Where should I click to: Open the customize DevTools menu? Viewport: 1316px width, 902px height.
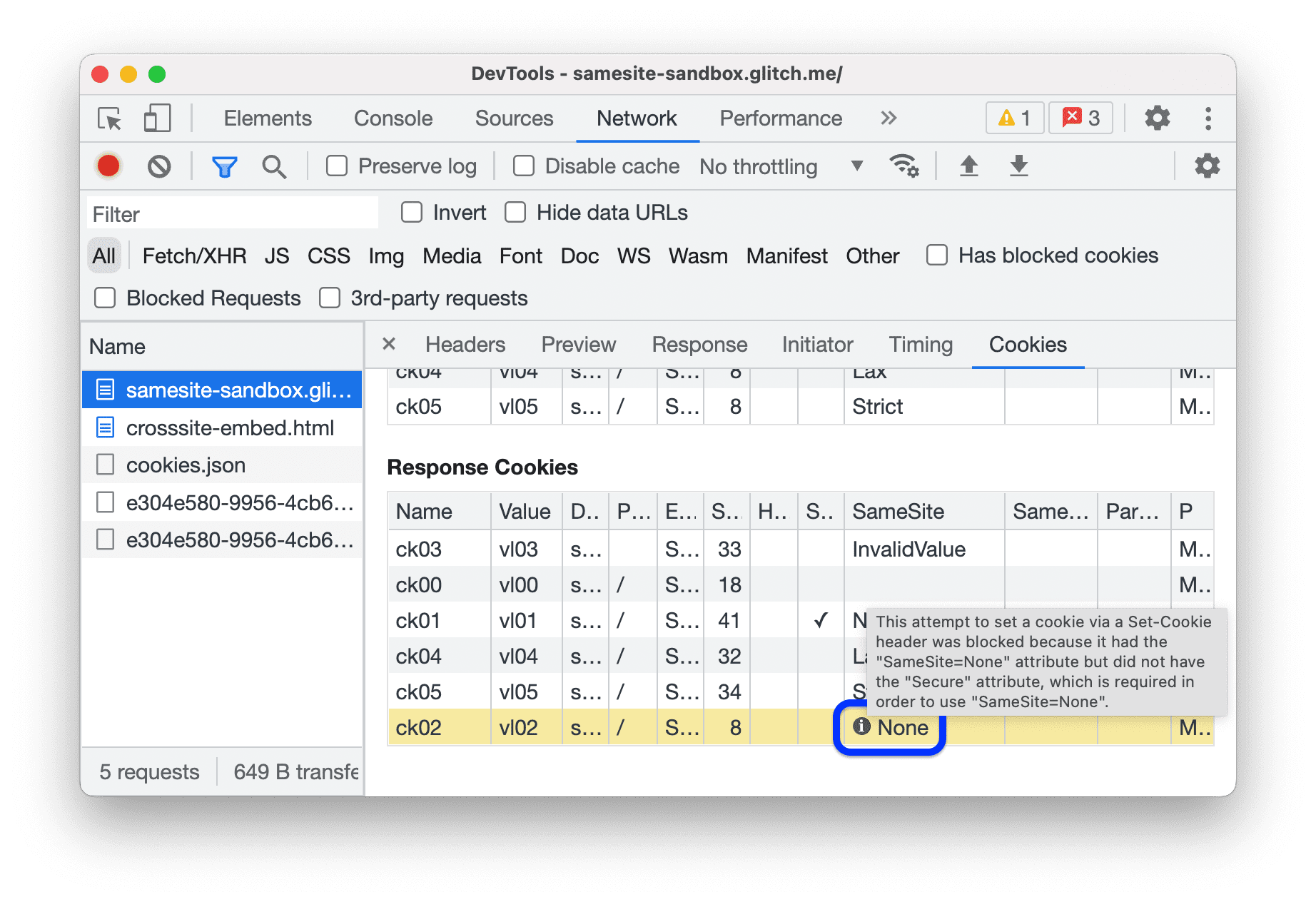(1208, 118)
